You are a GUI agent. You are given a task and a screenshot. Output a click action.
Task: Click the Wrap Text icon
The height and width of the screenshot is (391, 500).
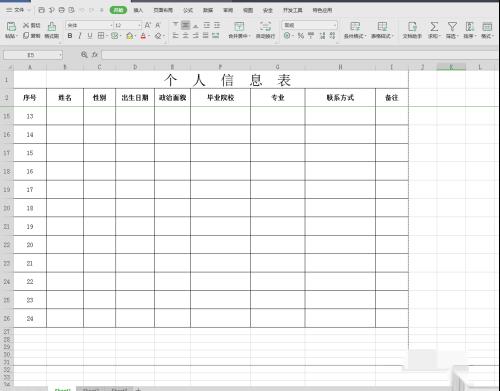tap(265, 26)
